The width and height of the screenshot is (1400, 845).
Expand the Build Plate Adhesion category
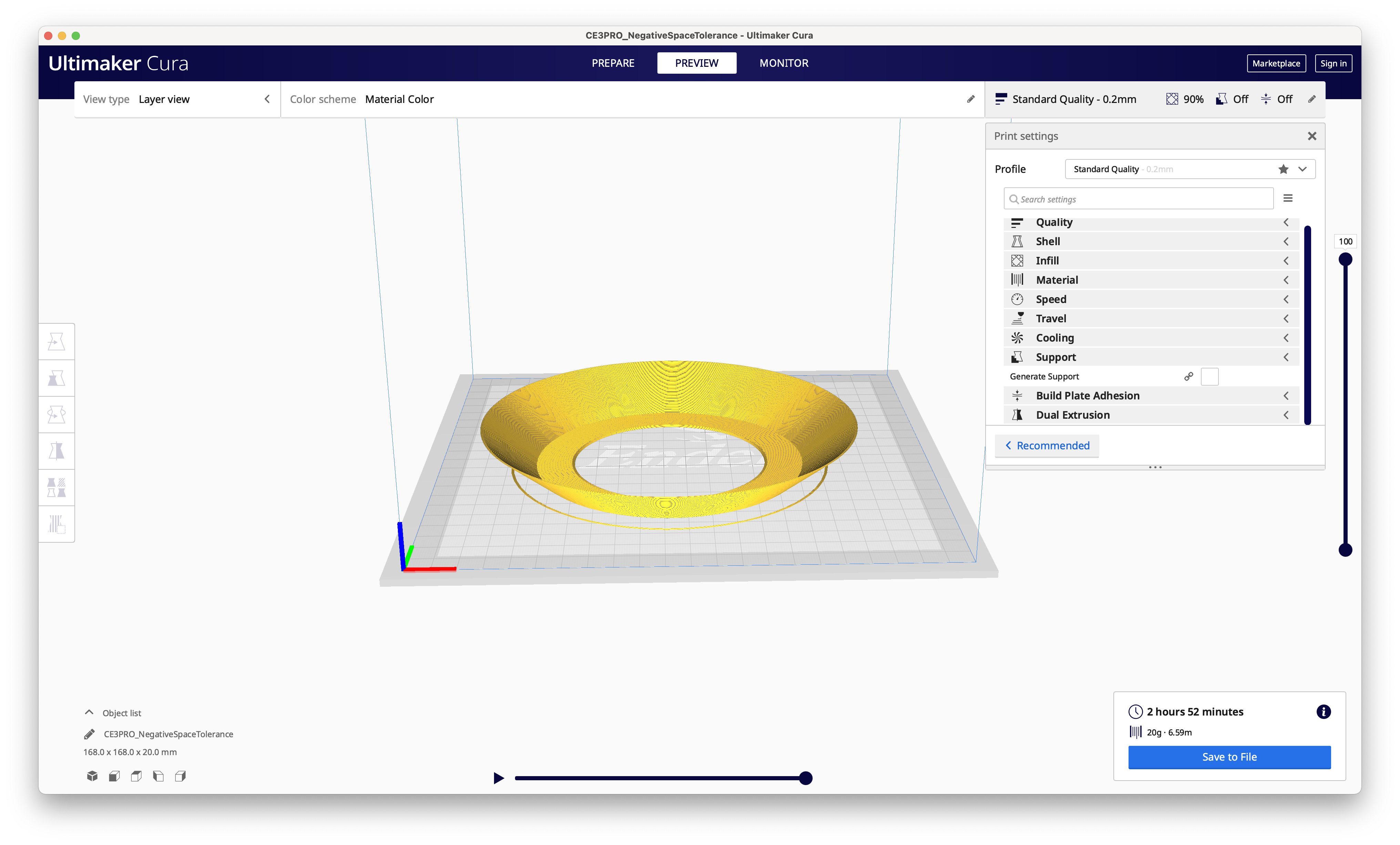click(1151, 396)
